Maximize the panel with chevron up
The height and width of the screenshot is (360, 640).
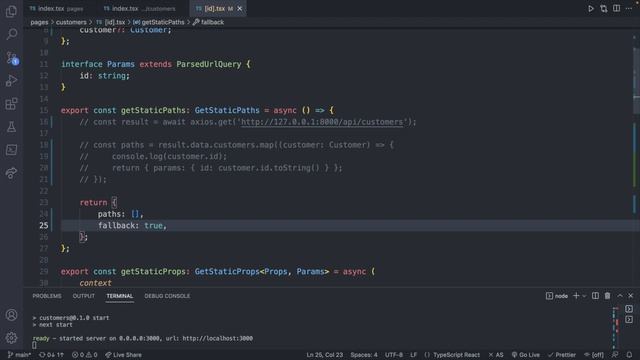(620, 296)
